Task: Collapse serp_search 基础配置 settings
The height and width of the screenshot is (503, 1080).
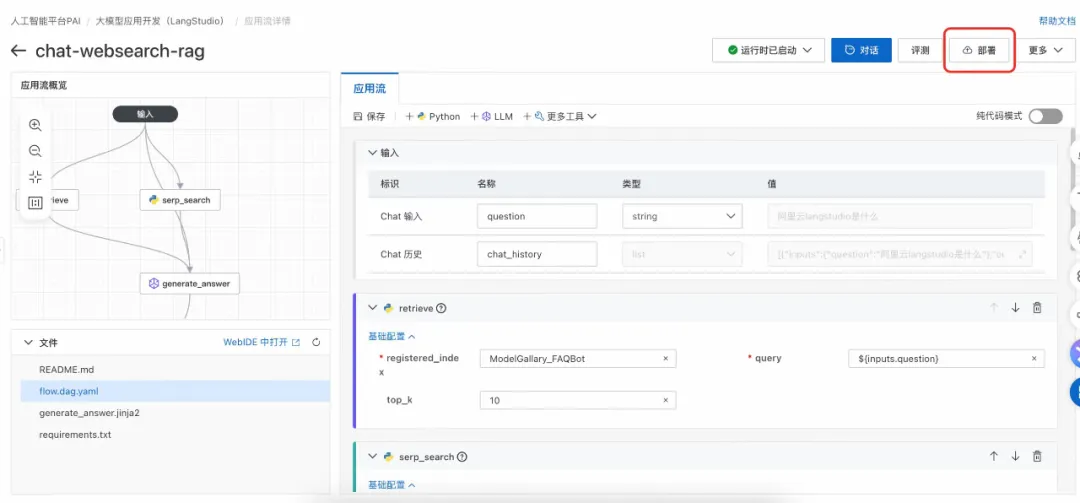Action: tap(392, 484)
